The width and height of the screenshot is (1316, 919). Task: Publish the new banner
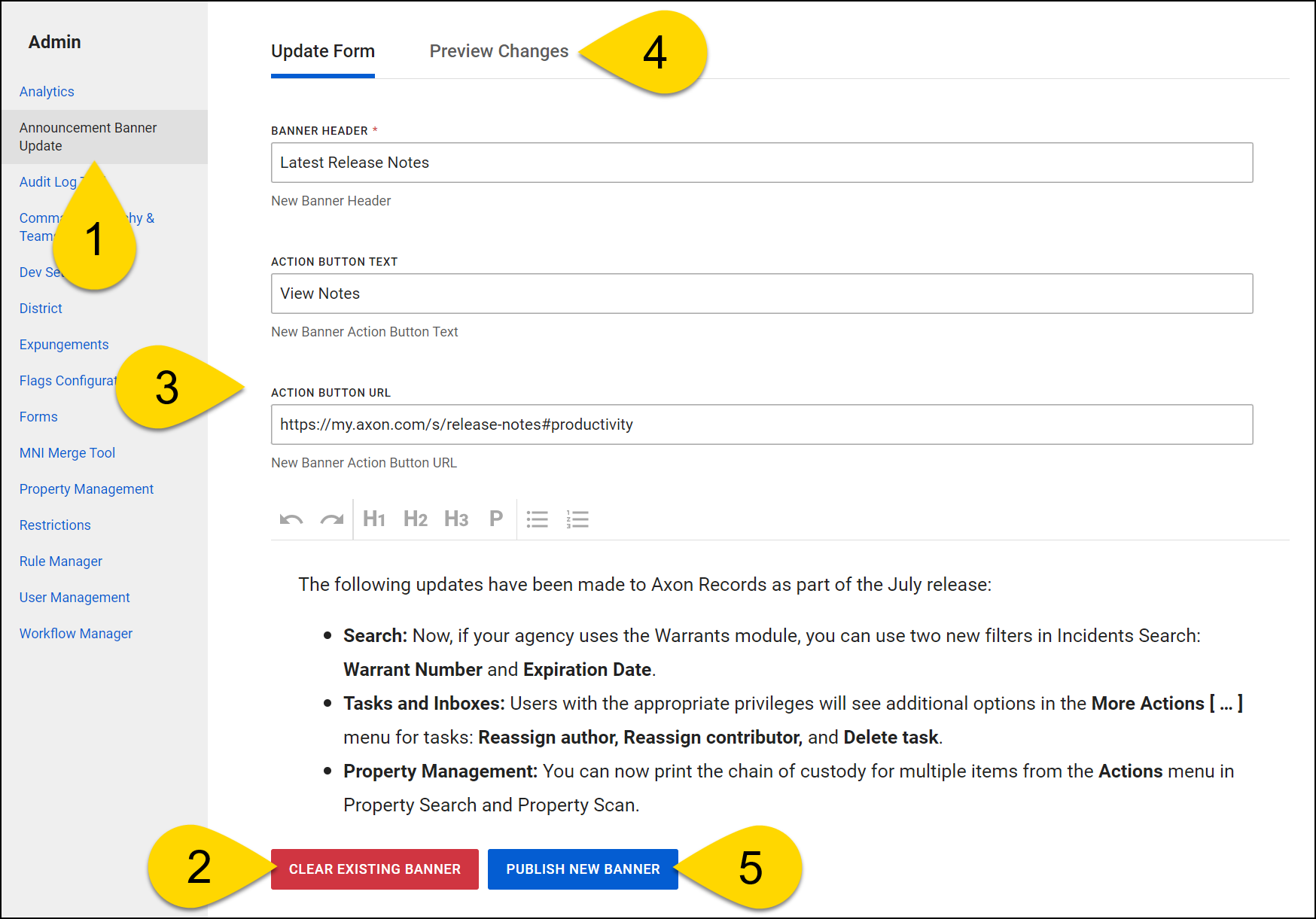583,869
